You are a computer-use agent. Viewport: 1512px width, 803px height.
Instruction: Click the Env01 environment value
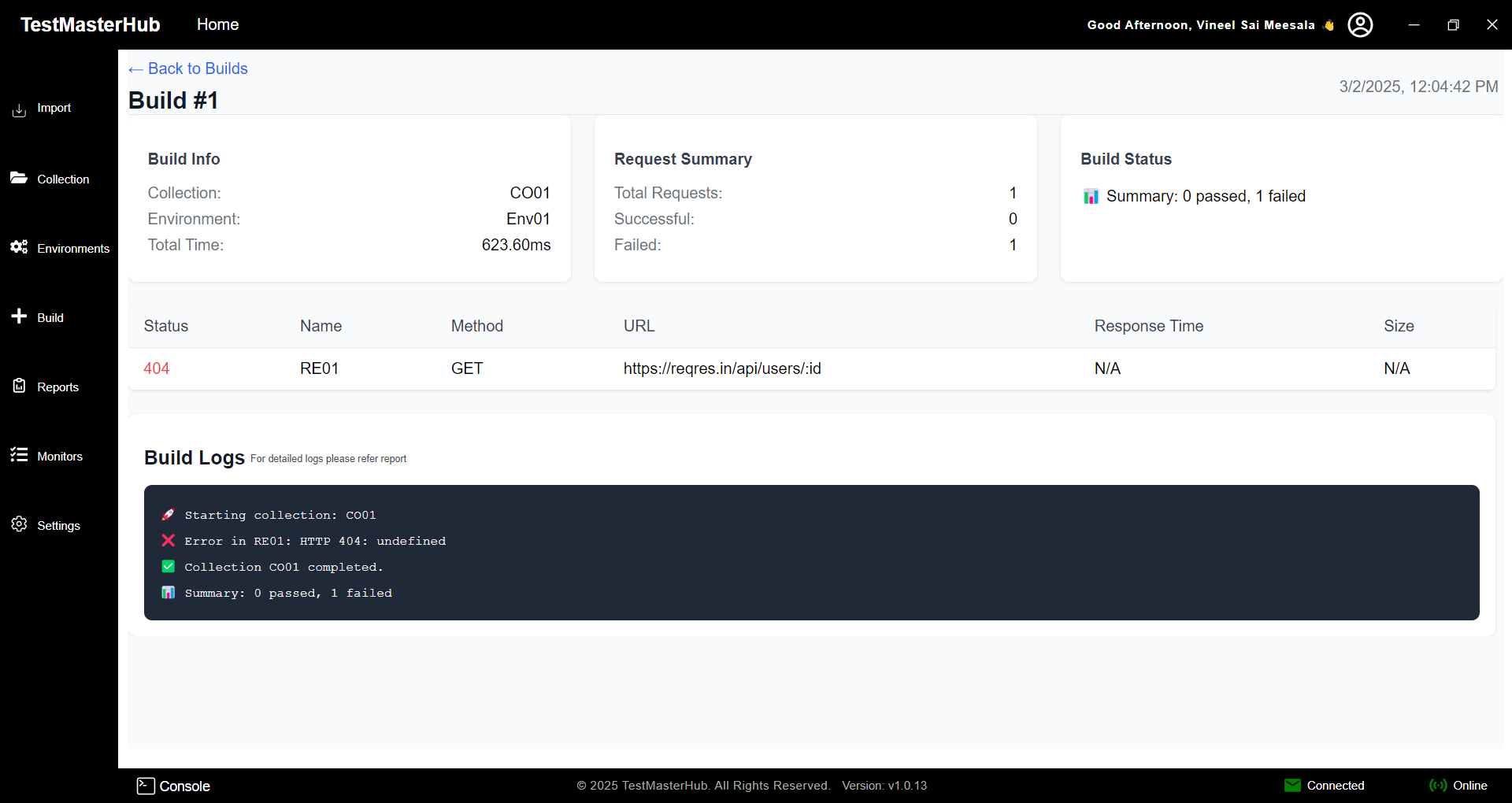[x=528, y=219]
